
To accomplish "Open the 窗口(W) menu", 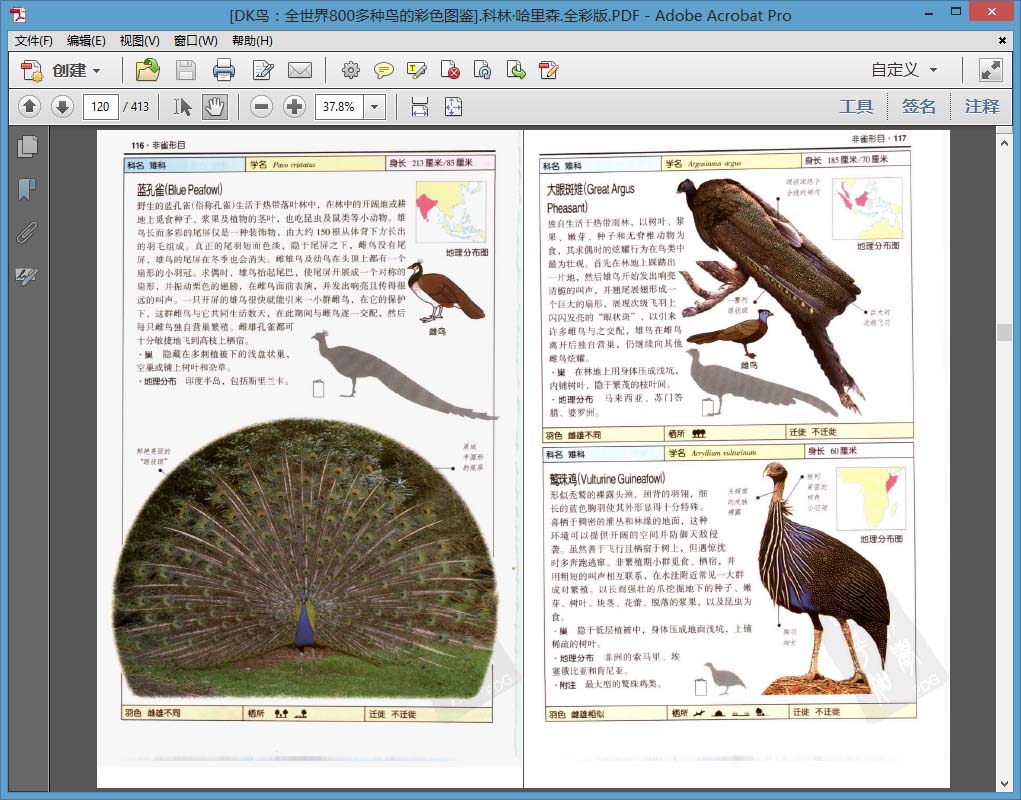I will [195, 40].
